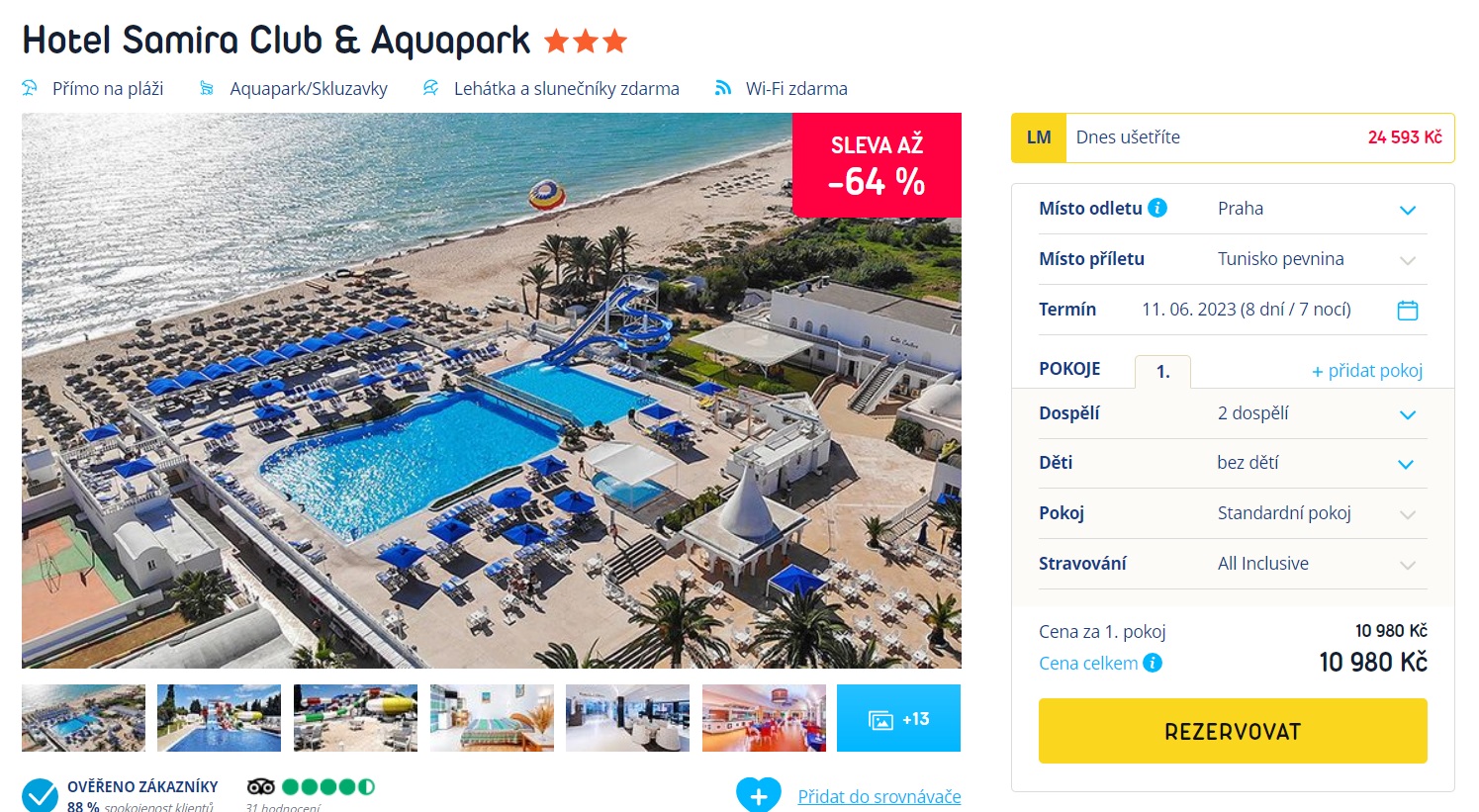Select the water slides thumbnail photo

[355, 718]
